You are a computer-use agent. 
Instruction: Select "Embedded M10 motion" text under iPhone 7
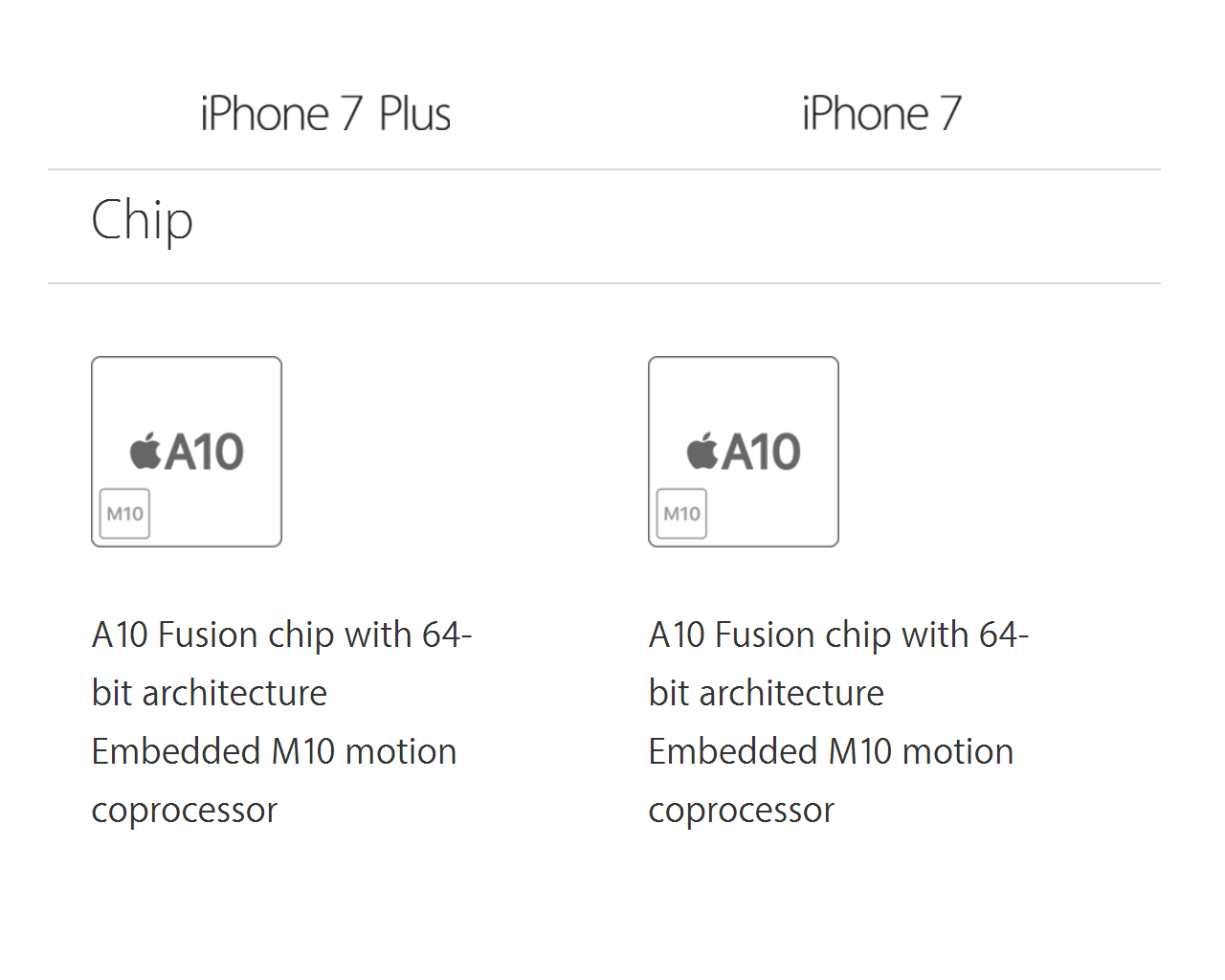(x=831, y=752)
